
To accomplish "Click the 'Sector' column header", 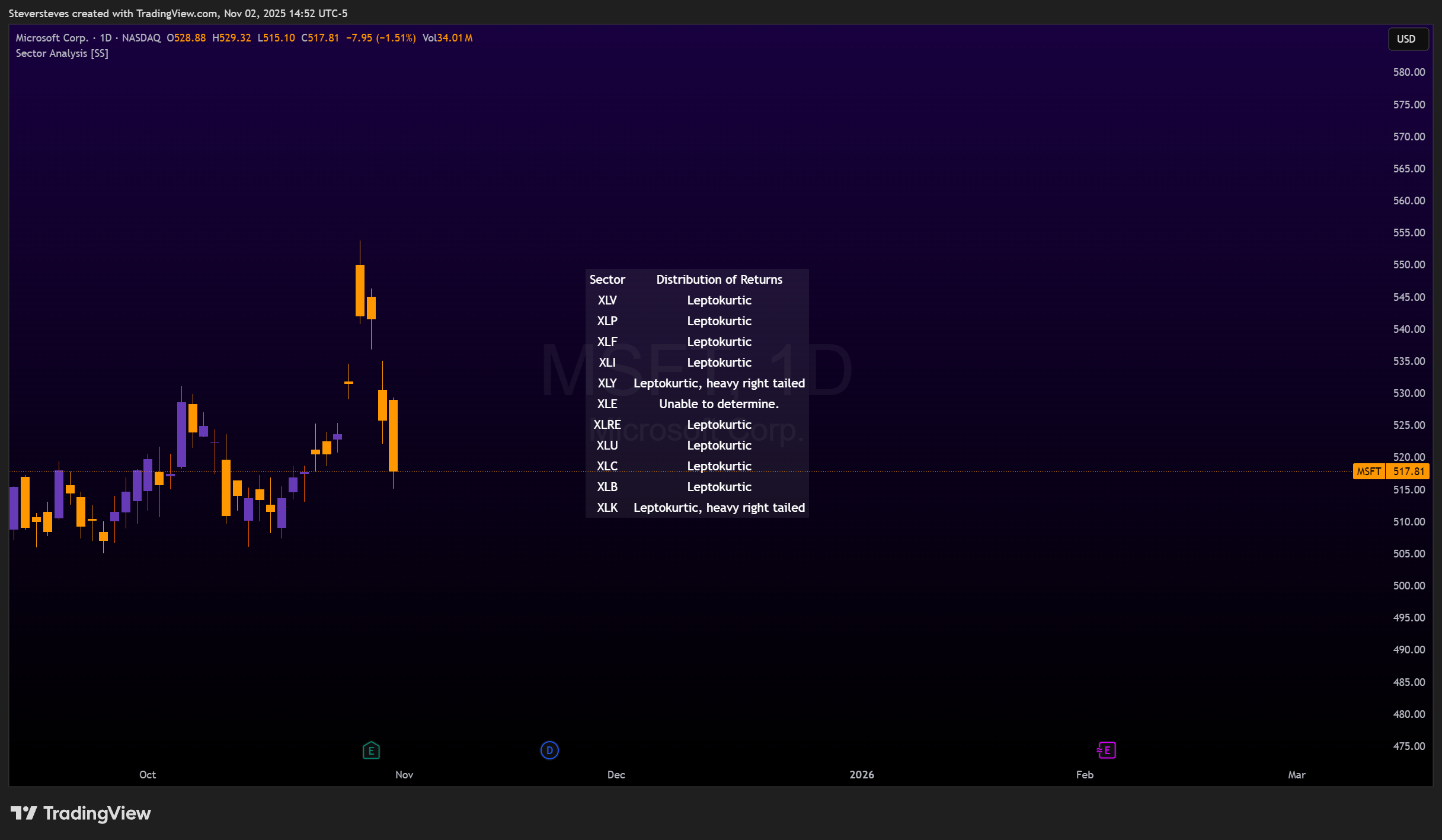I will [x=607, y=280].
